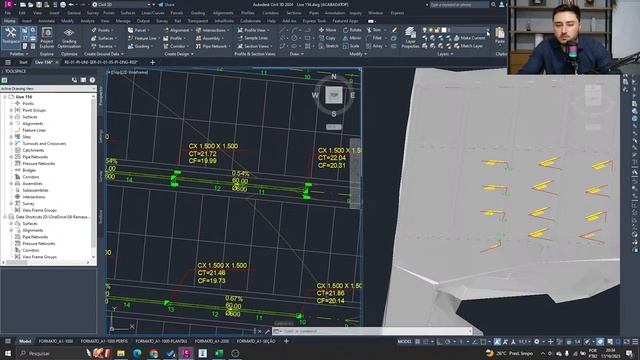Toggle layer lock padlock icon
This screenshot has height=360, width=640.
pos(437,30)
